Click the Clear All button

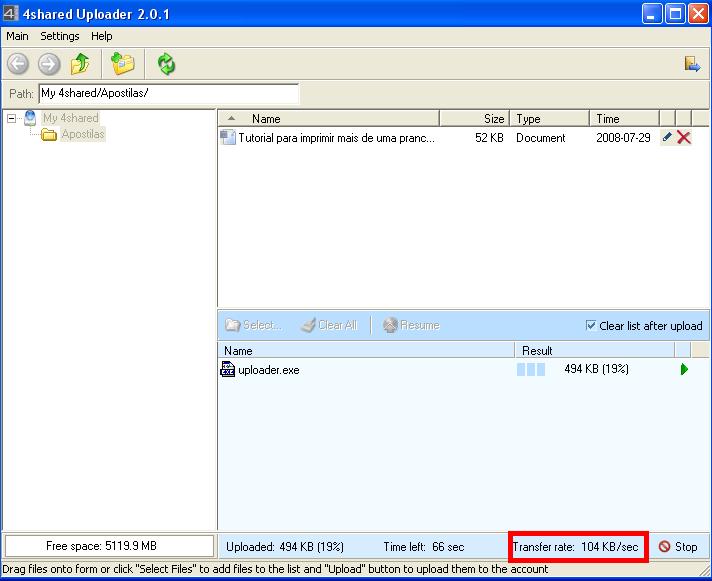(x=330, y=325)
